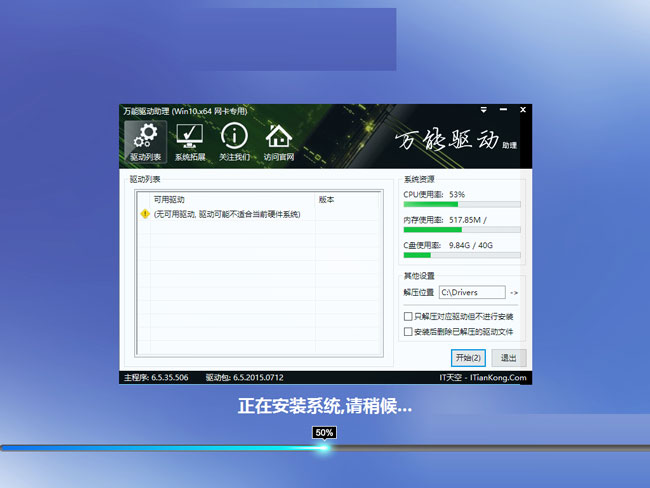This screenshot has width=650, height=488.
Task: Click the -> browse arrow beside the extract path
Action: click(x=514, y=293)
